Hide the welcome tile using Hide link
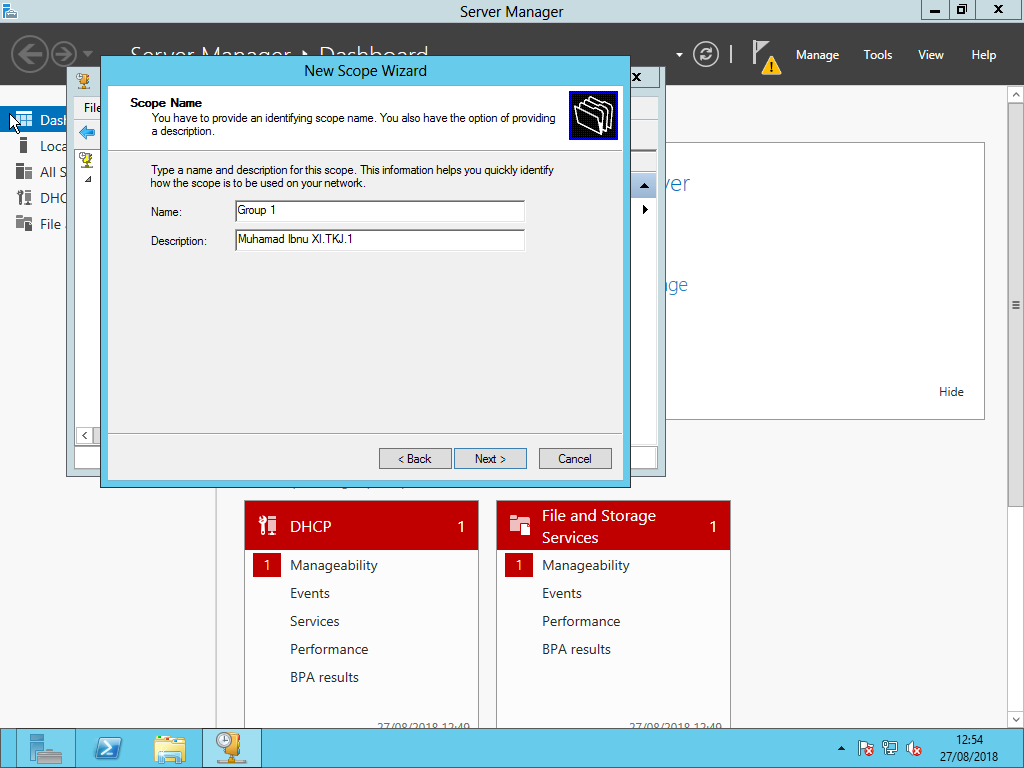The height and width of the screenshot is (768, 1024). (951, 392)
